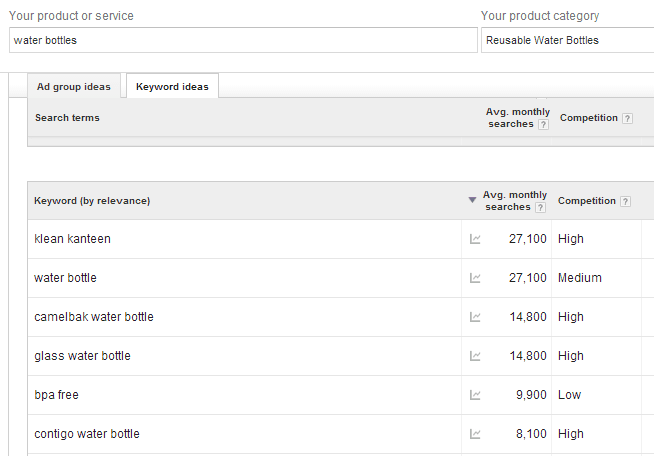
Task: Click 14,800 value in glass water bottle row
Action: click(x=528, y=356)
